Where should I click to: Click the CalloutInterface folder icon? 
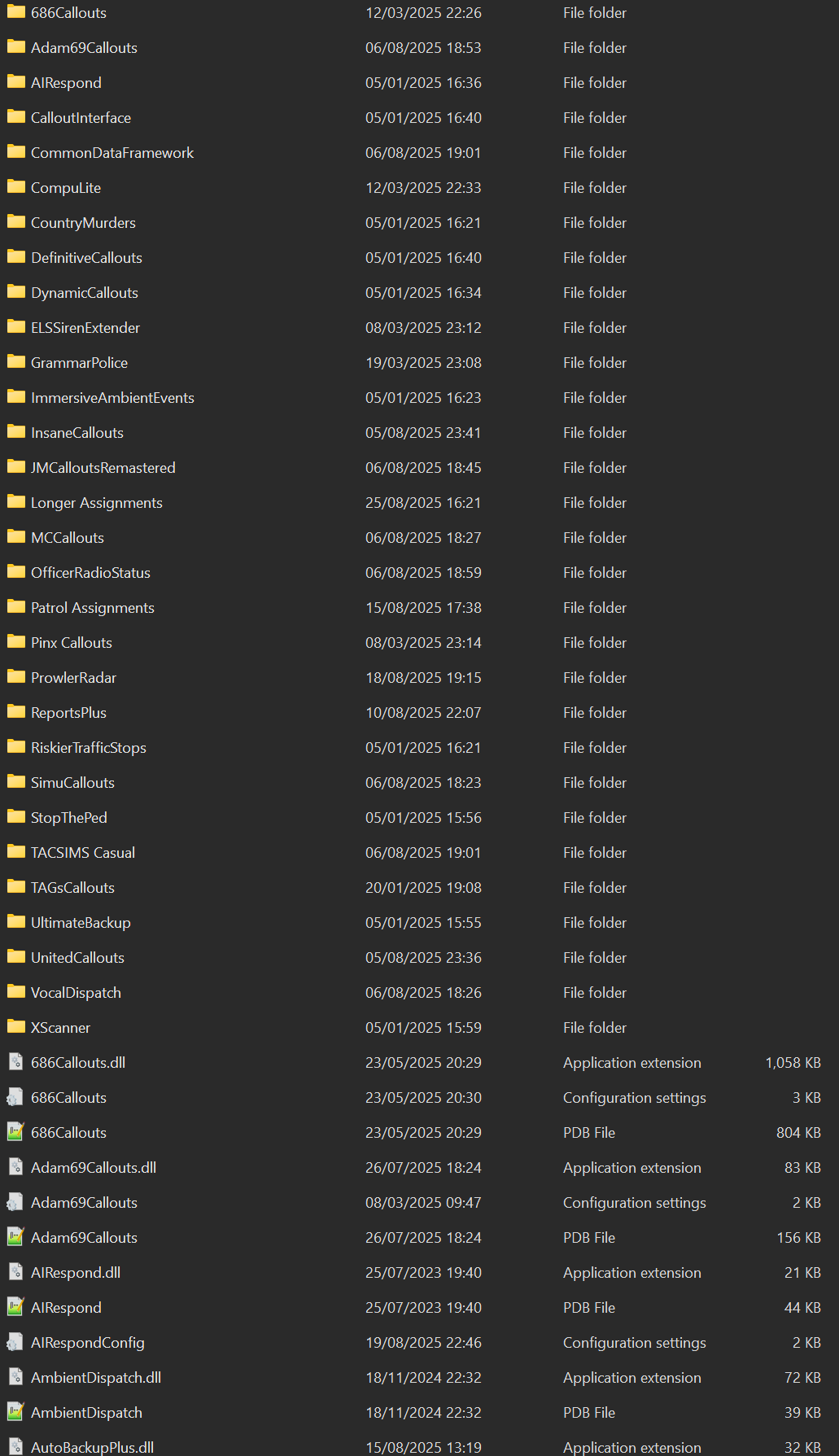(15, 117)
